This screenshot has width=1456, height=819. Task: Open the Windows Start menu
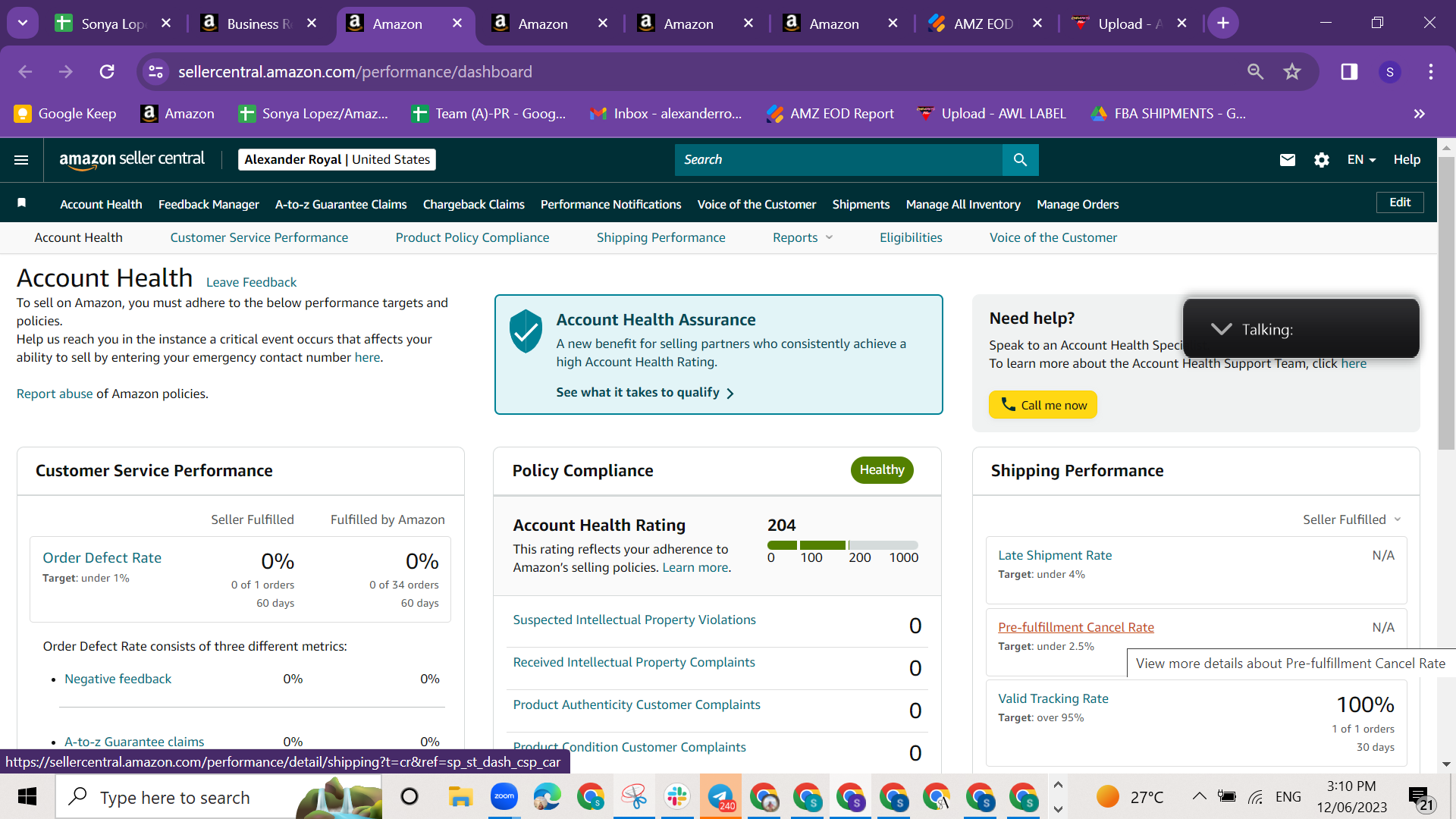(x=27, y=797)
